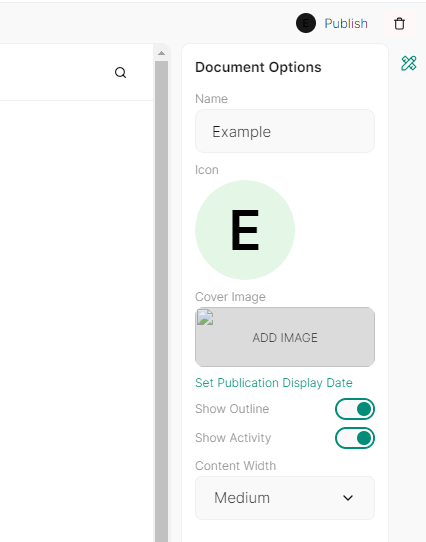The image size is (426, 542).
Task: Click the trash delete icon
Action: click(399, 24)
